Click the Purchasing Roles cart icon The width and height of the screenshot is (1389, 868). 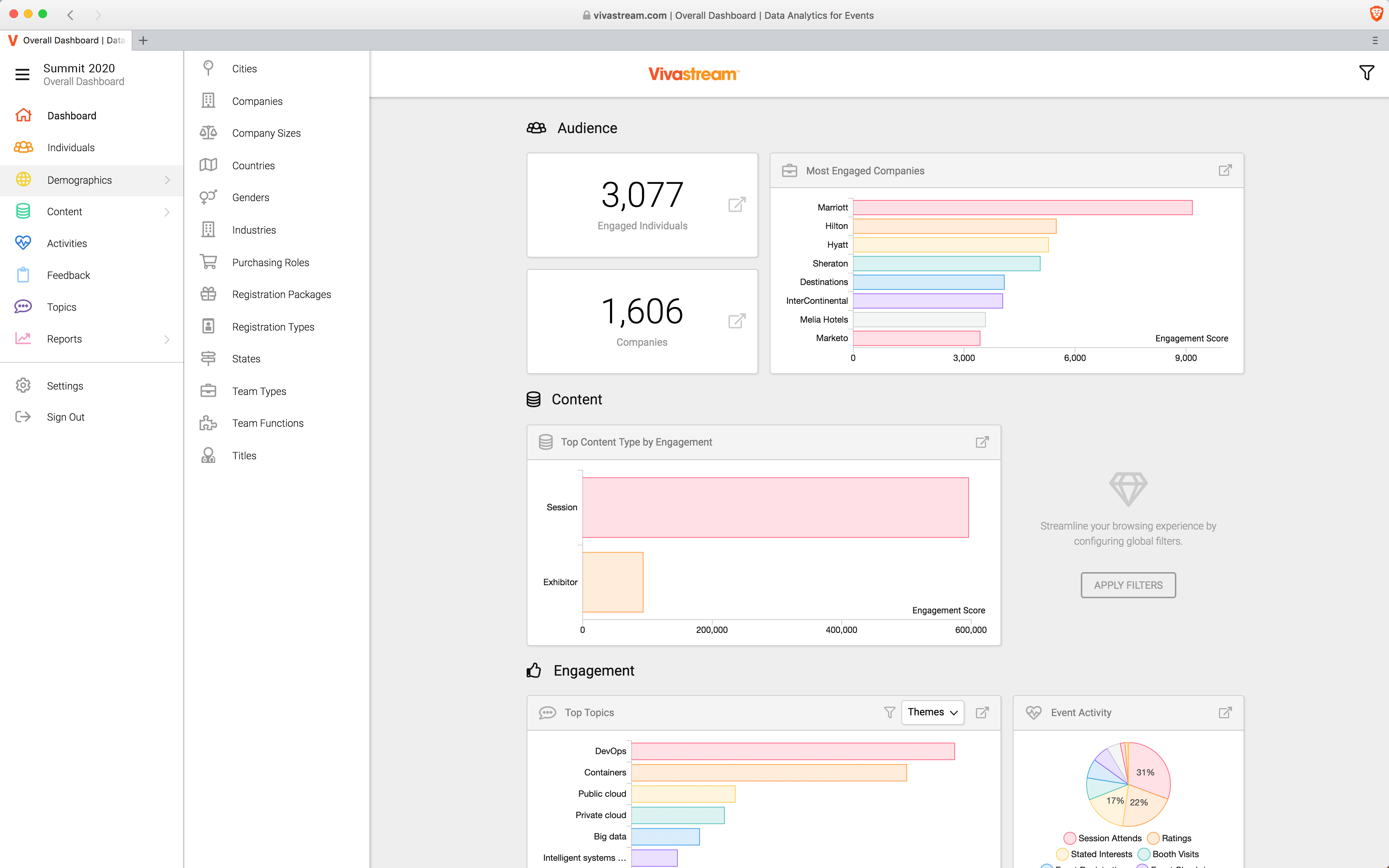(x=208, y=262)
